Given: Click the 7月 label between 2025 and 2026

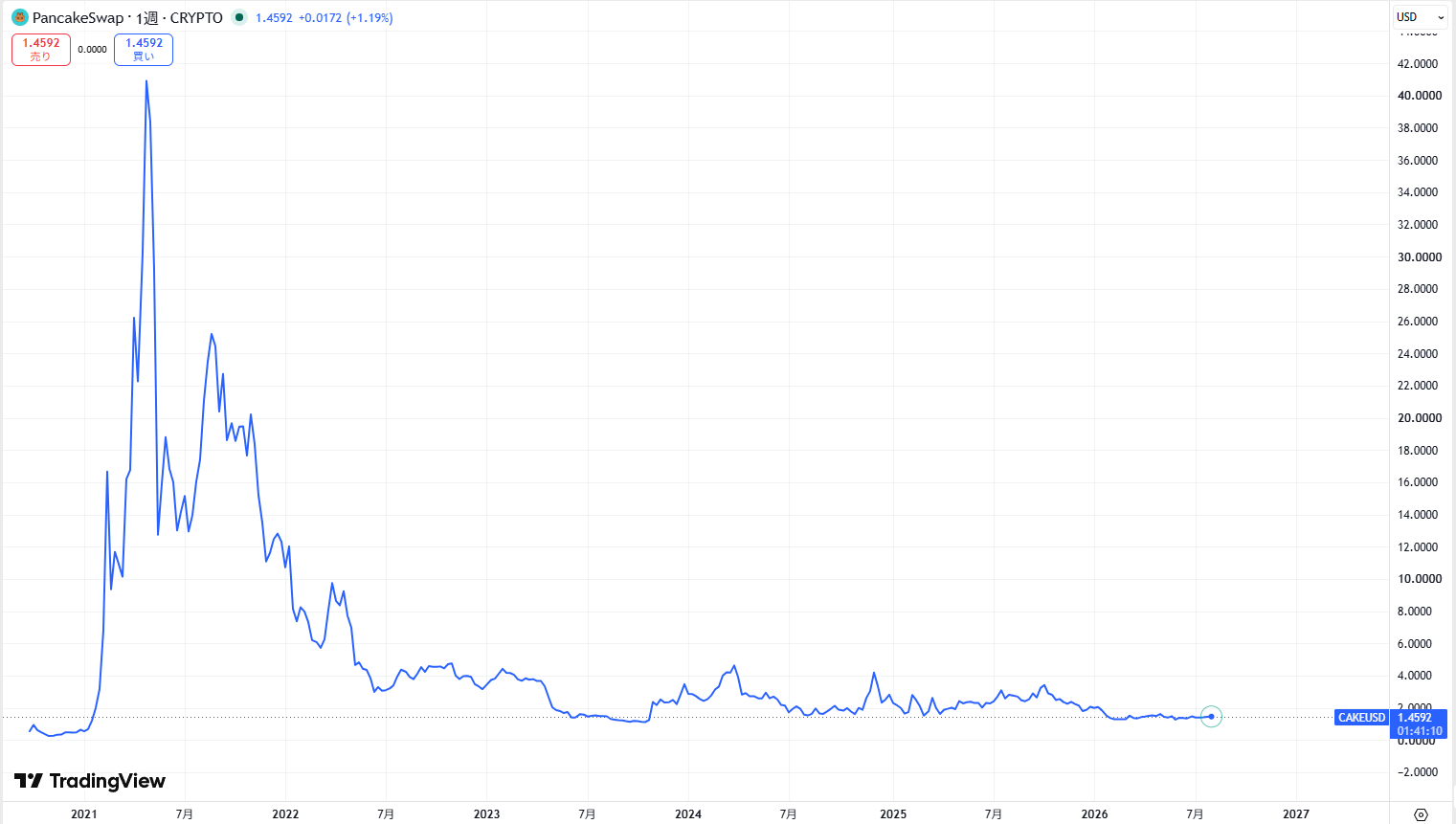Looking at the screenshot, I should point(994,814).
